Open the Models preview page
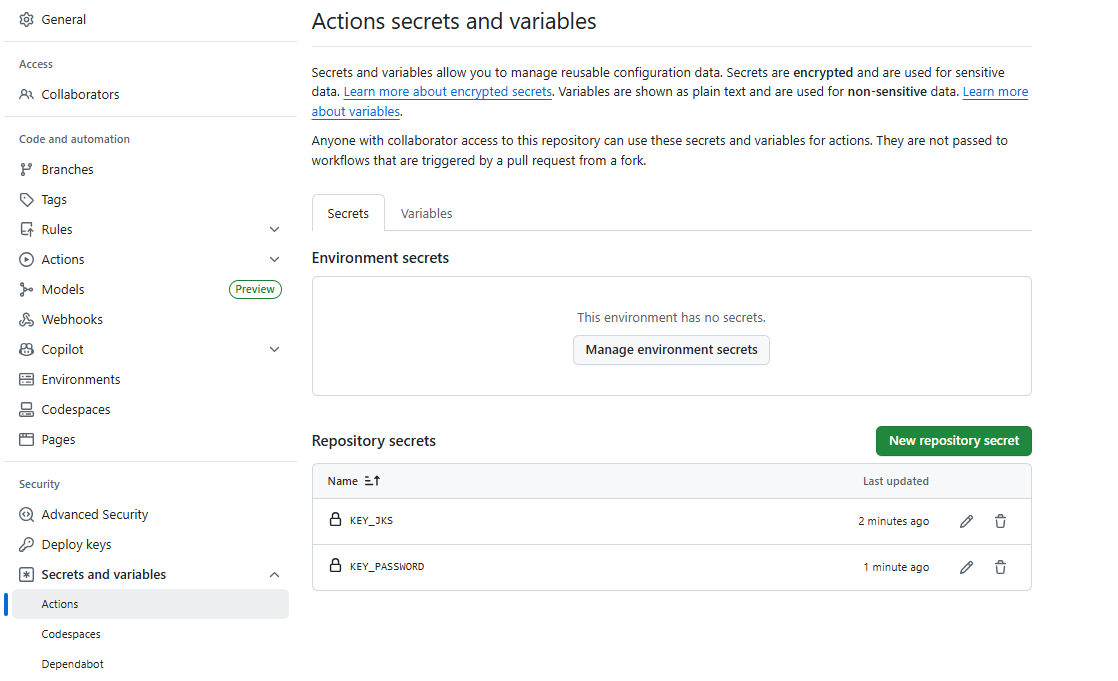The width and height of the screenshot is (1118, 681). [x=63, y=289]
